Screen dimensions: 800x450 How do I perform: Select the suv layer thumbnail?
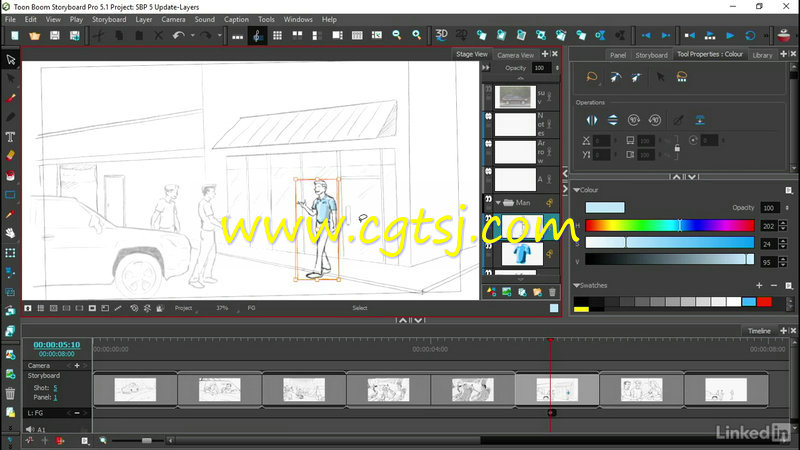pos(515,96)
